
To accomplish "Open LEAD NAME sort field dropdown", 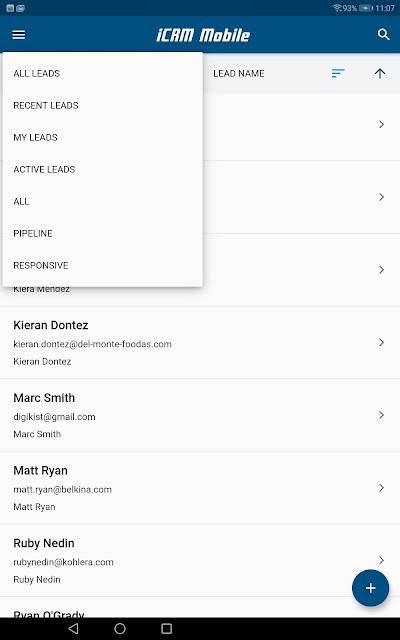I will coord(239,73).
